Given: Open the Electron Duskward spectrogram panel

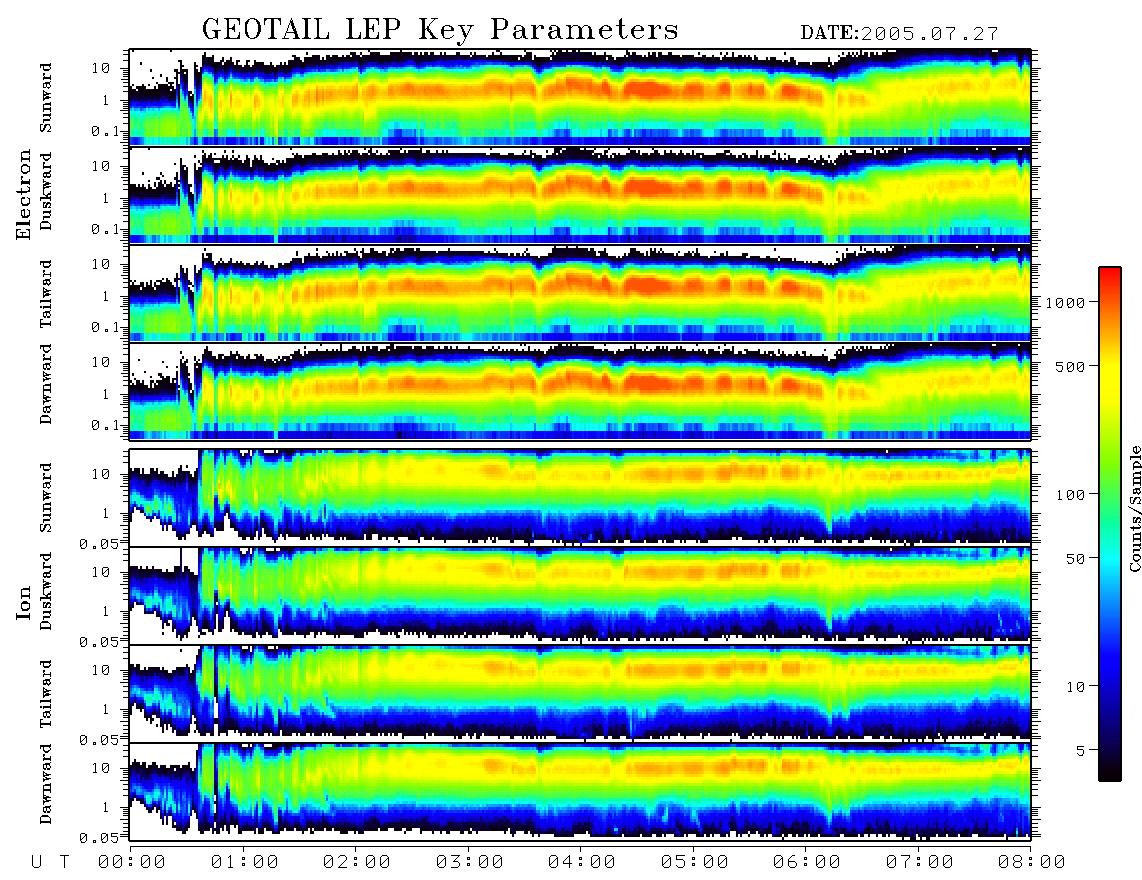Looking at the screenshot, I should pyautogui.click(x=580, y=195).
